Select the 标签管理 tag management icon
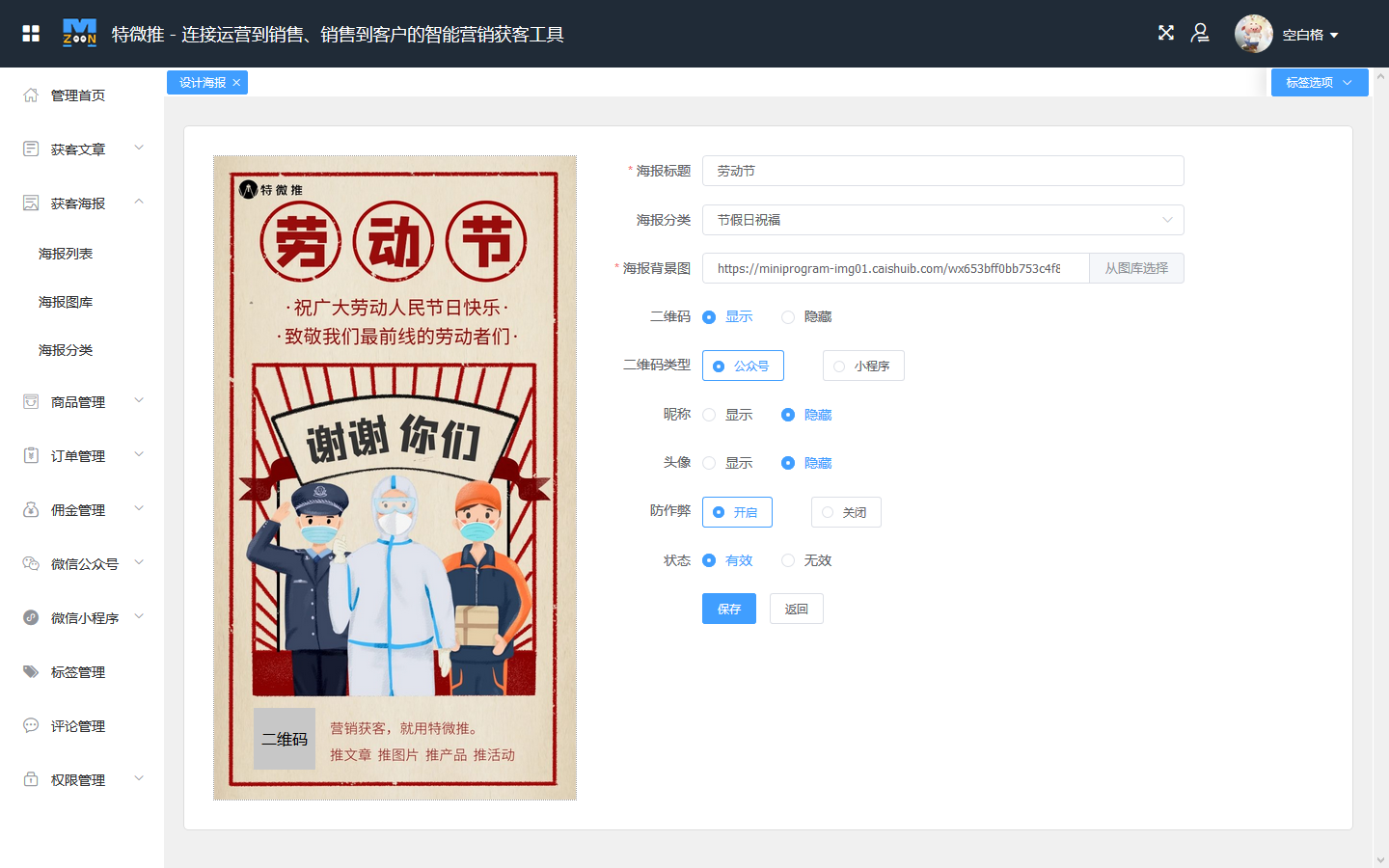This screenshot has width=1389, height=868. pyautogui.click(x=29, y=671)
